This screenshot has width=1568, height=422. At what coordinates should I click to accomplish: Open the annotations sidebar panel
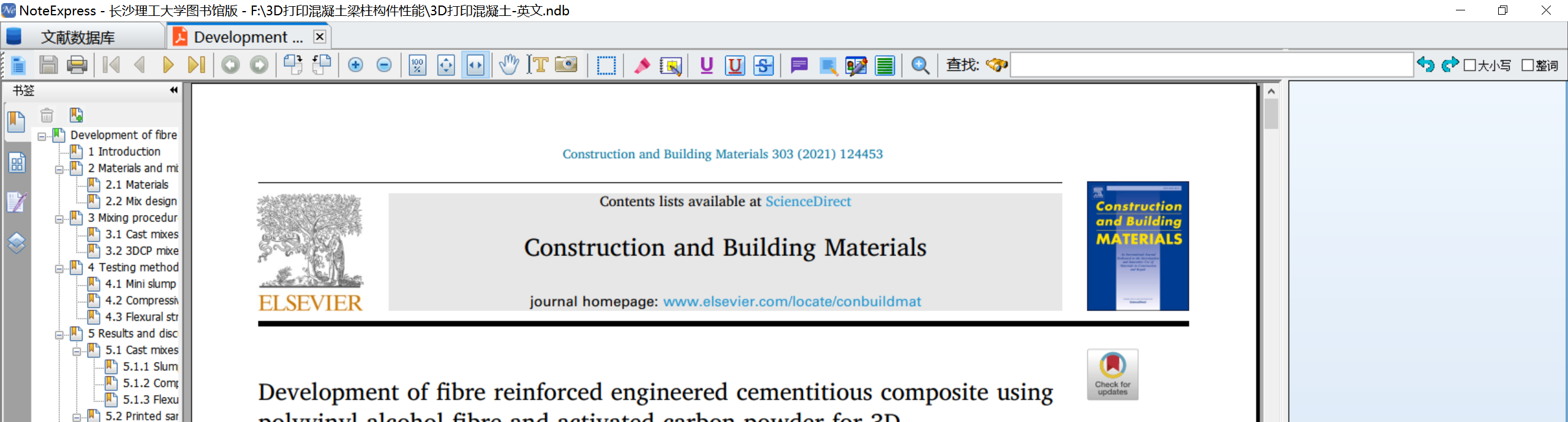point(17,202)
